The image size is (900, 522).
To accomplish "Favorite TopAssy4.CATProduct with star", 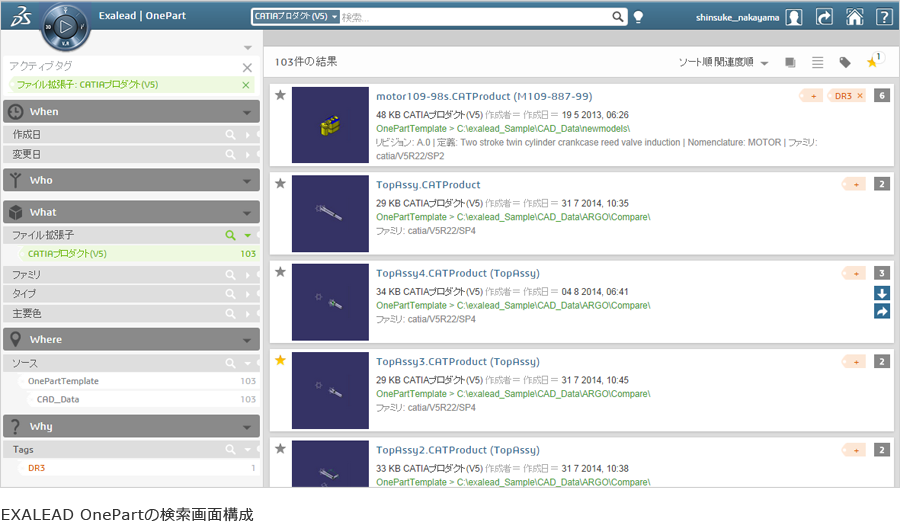I will click(280, 272).
